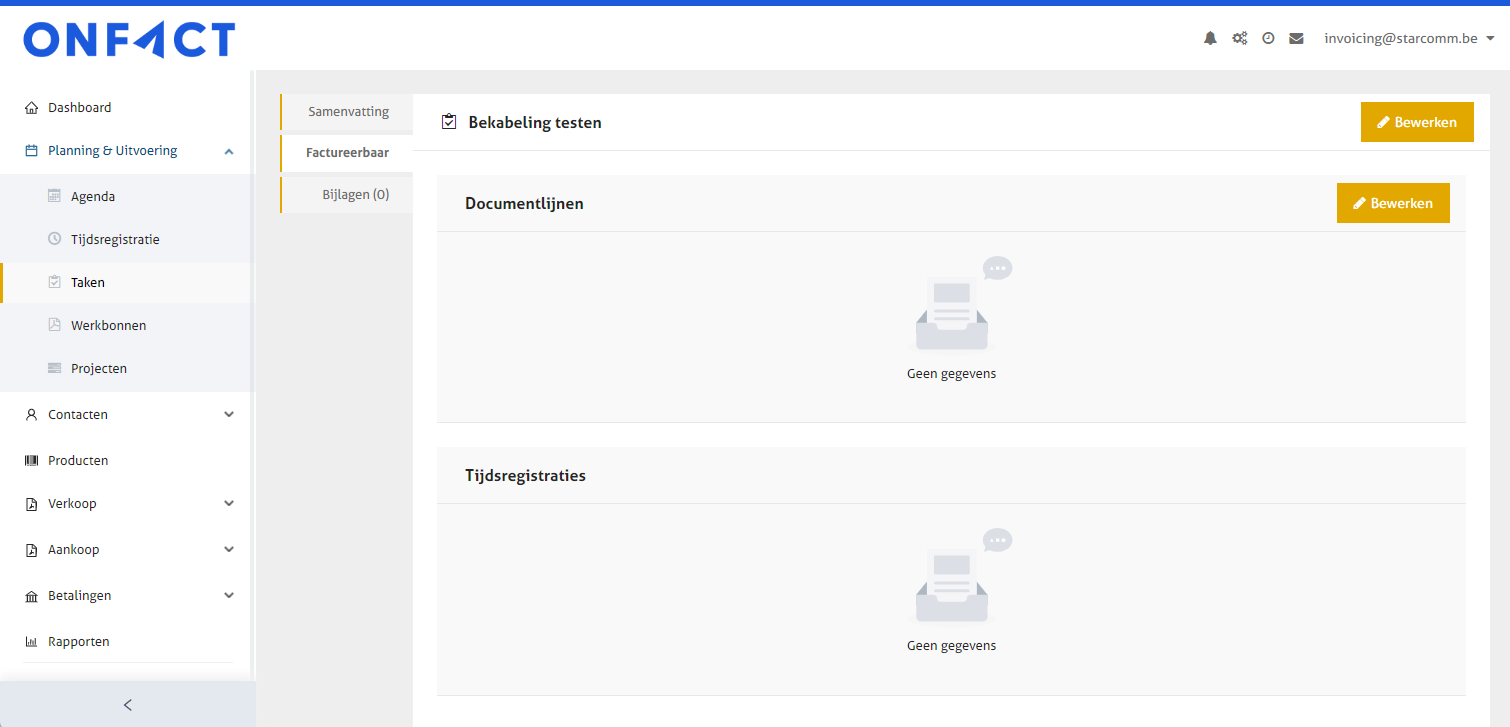Open Projecten in the sidebar
Image resolution: width=1510 pixels, height=727 pixels.
point(98,368)
